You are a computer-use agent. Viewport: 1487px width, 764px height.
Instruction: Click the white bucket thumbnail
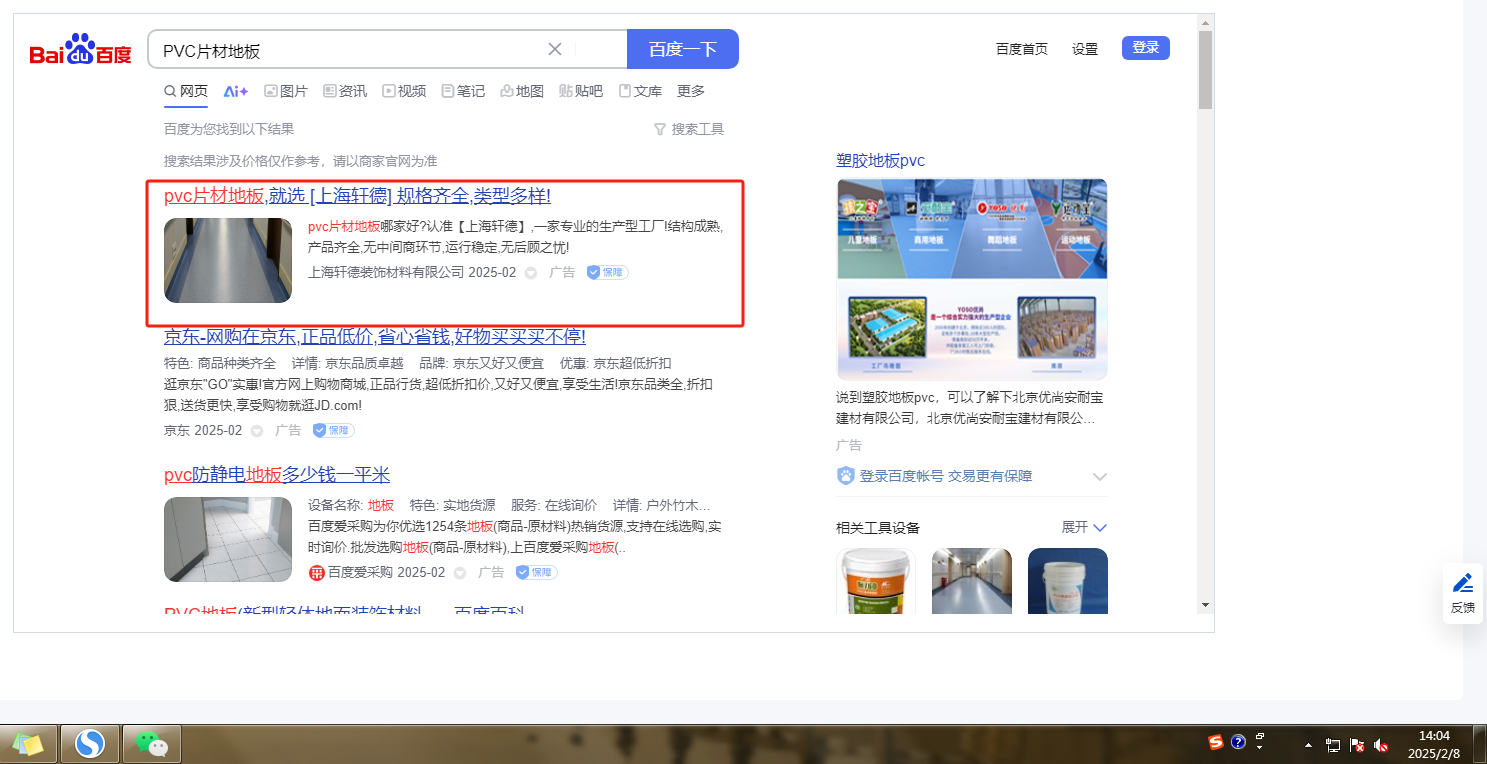tap(1068, 580)
